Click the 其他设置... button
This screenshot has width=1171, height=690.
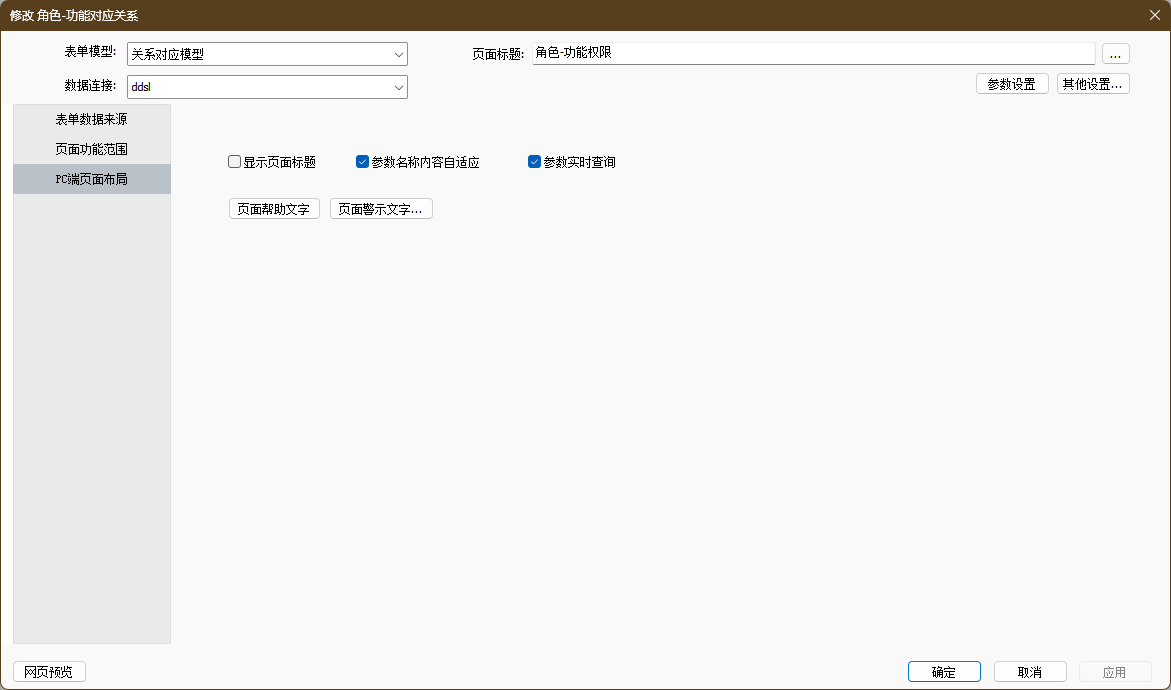pos(1093,84)
